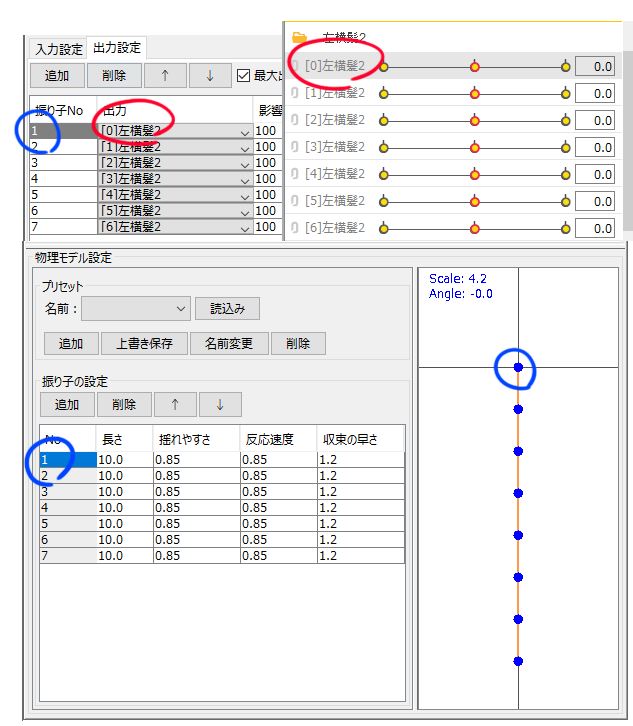Select pendulum row 1 in settings table

[x=68, y=460]
